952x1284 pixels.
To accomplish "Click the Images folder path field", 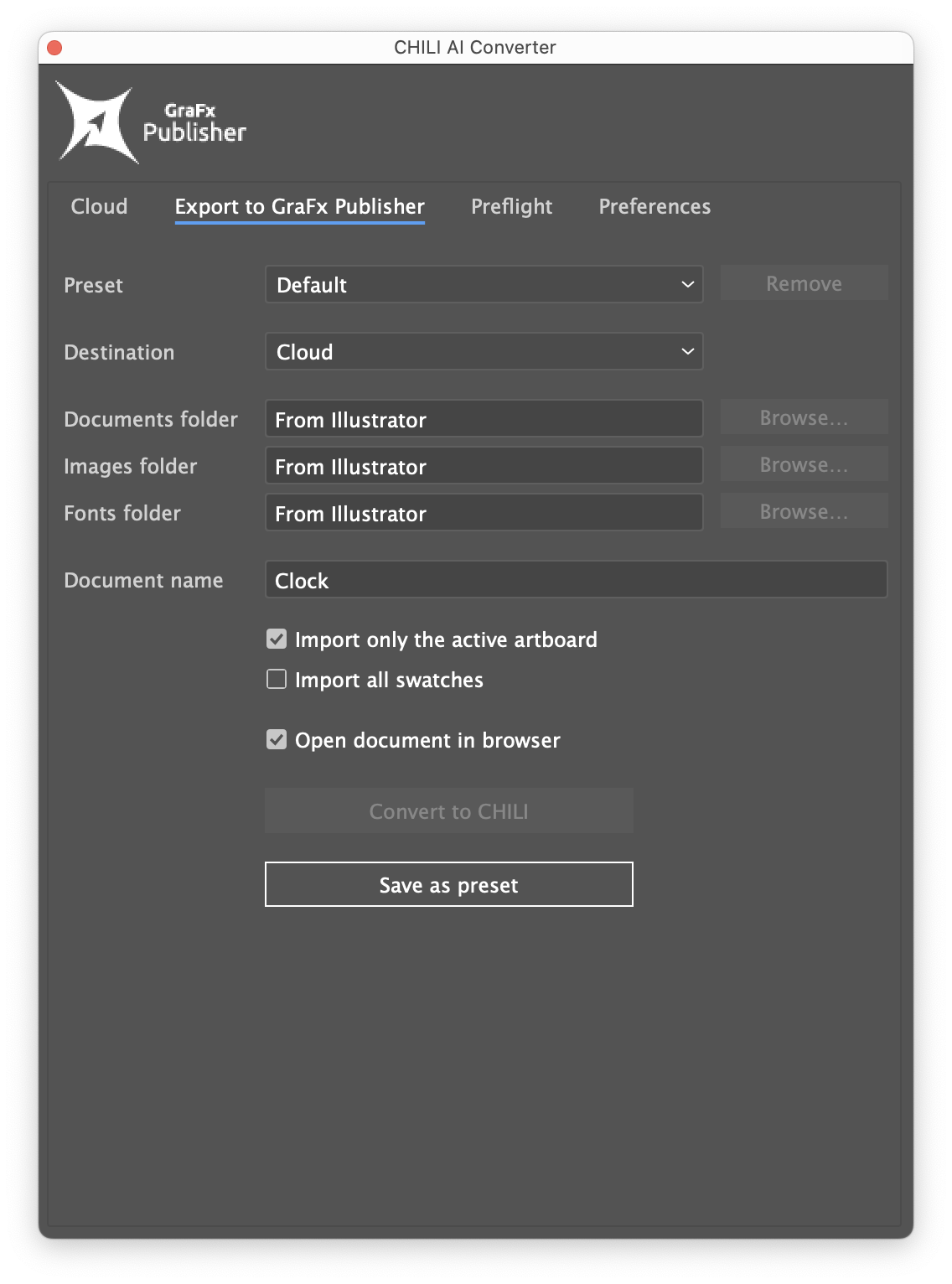I will tap(484, 465).
